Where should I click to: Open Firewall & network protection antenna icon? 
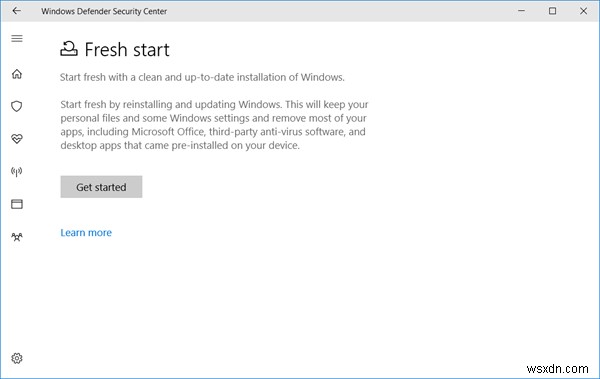click(16, 172)
